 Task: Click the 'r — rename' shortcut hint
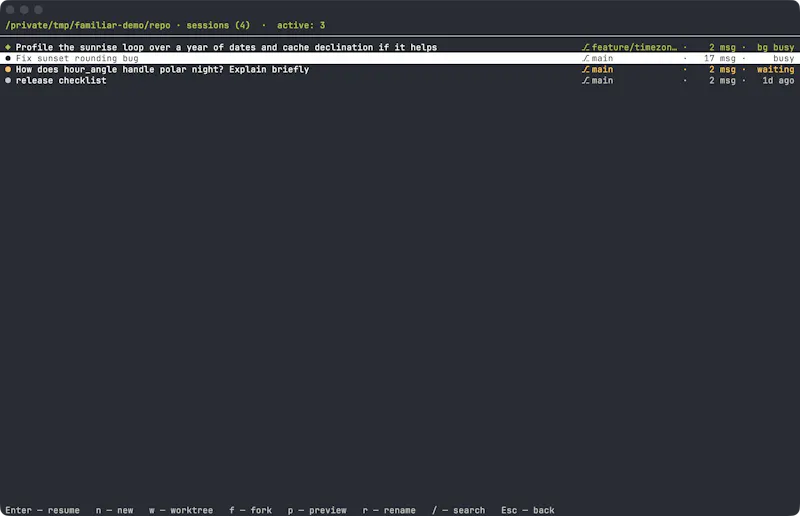coord(389,510)
